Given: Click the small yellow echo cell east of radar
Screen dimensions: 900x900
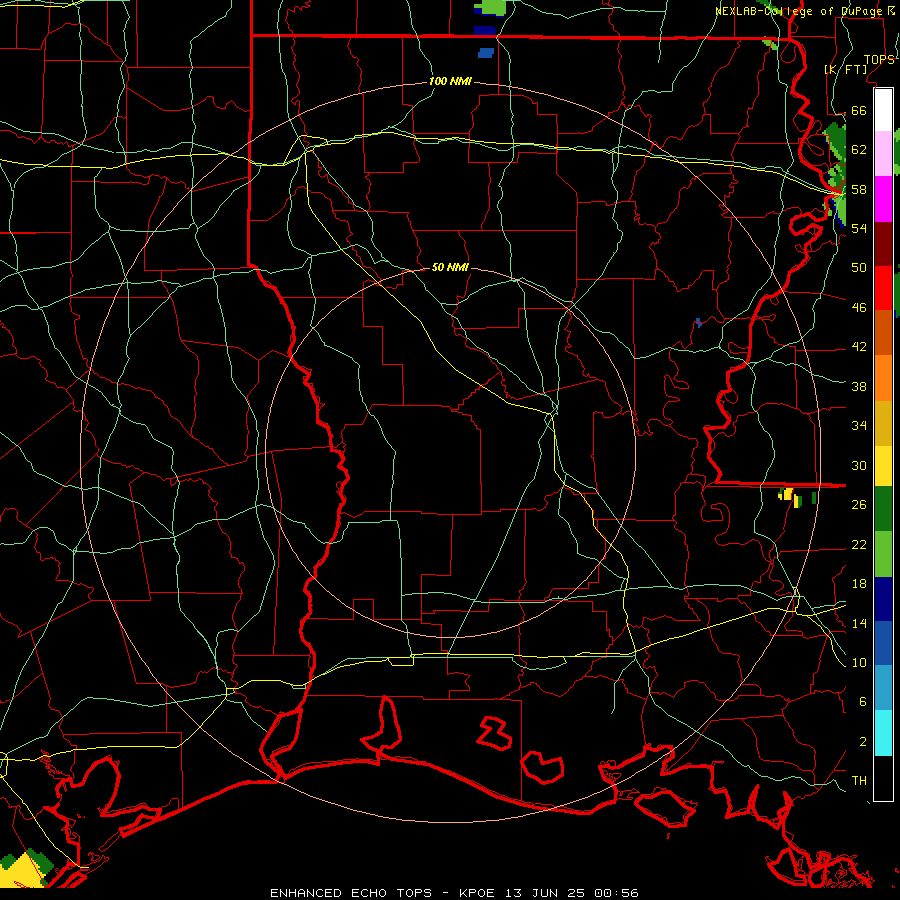Looking at the screenshot, I should point(788,494).
